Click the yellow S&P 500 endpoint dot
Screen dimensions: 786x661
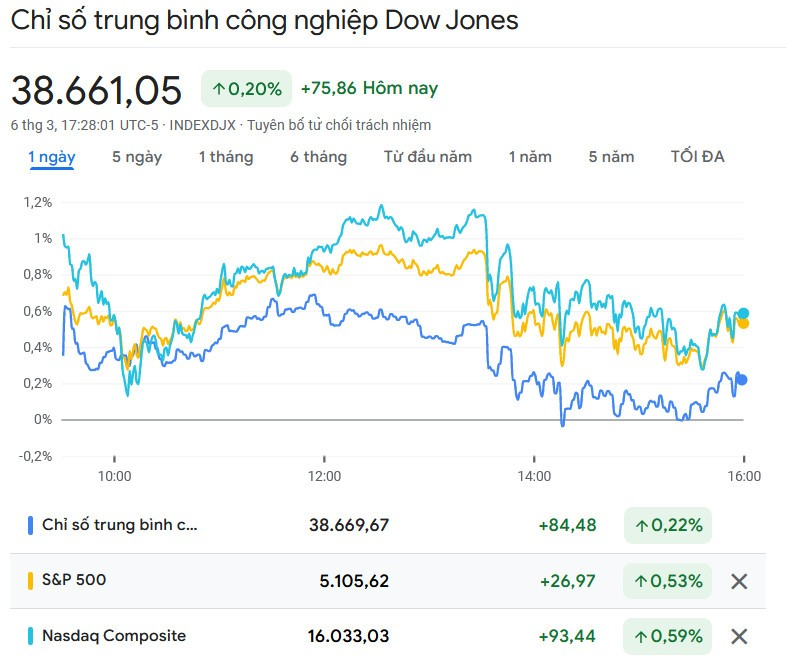point(743,323)
